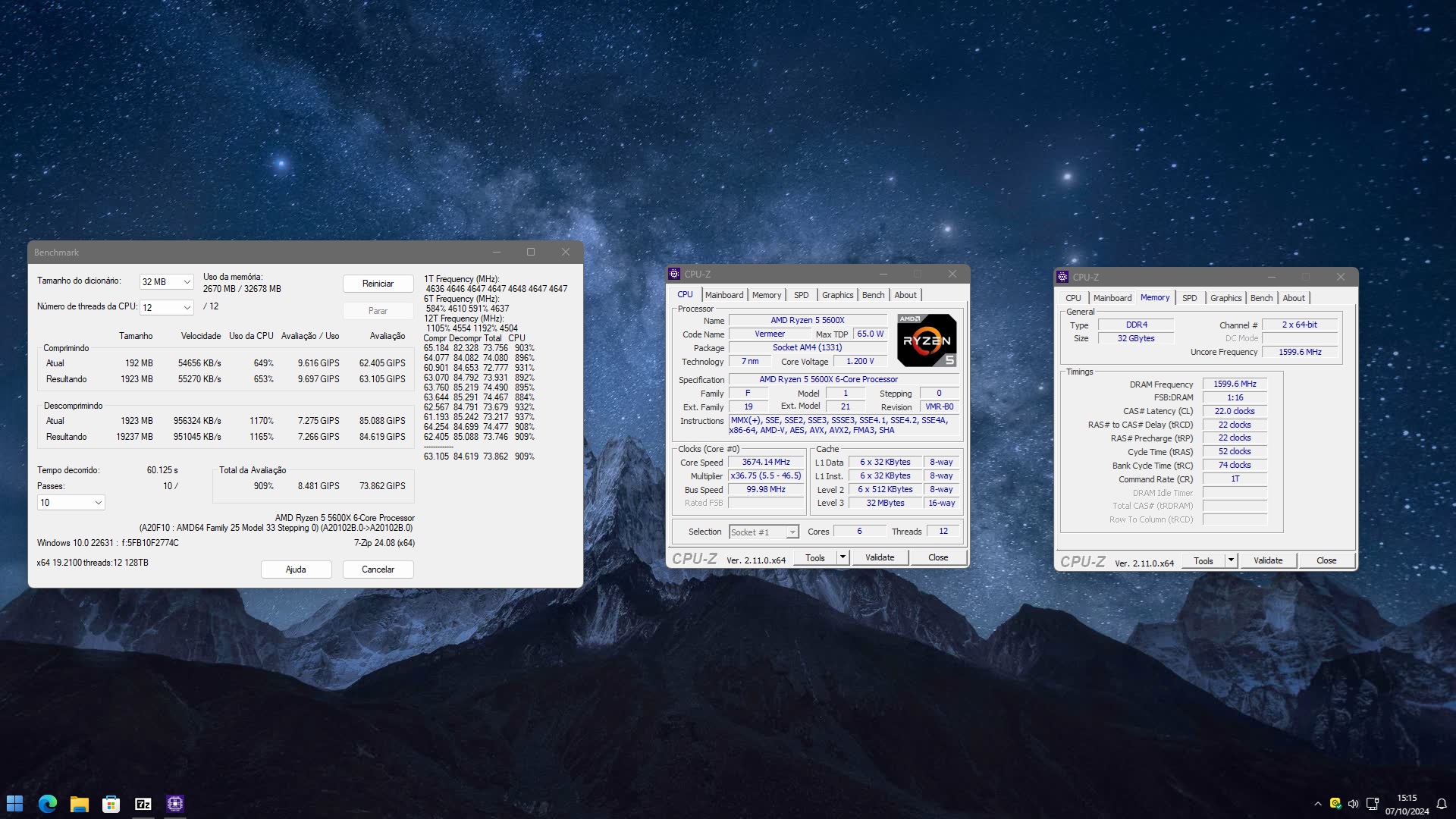The image size is (1456, 819).
Task: Click the Code Name value Vermeer
Action: (770, 334)
